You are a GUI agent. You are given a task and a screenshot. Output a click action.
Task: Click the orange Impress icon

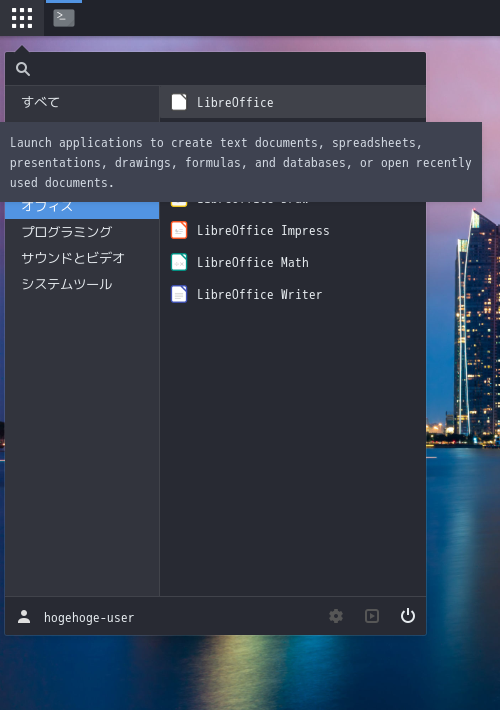tap(179, 230)
